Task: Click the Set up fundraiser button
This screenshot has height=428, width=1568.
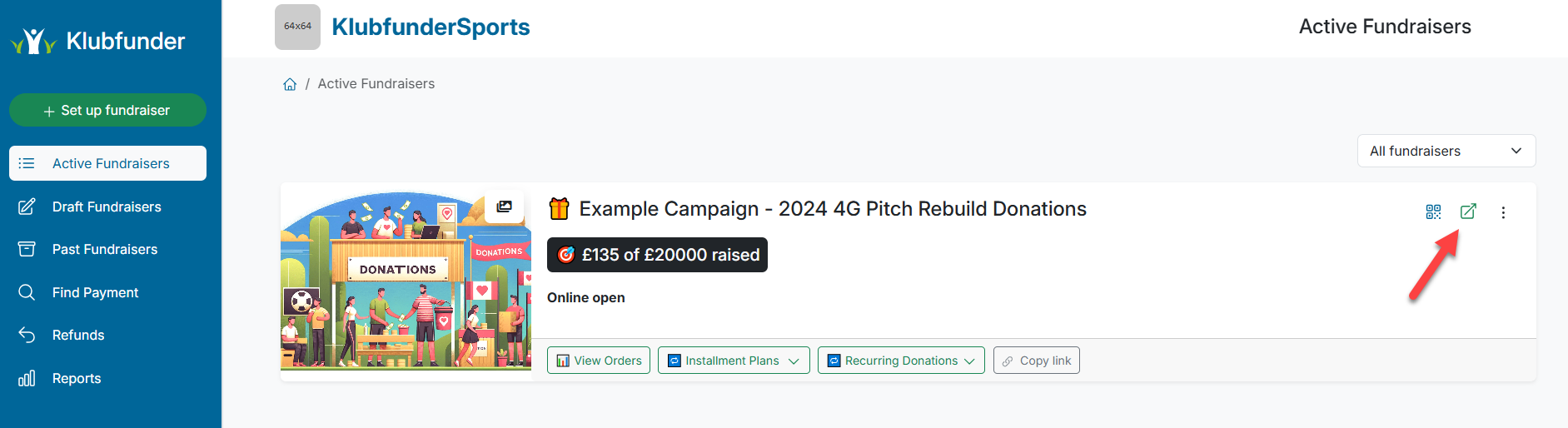Action: pyautogui.click(x=107, y=110)
